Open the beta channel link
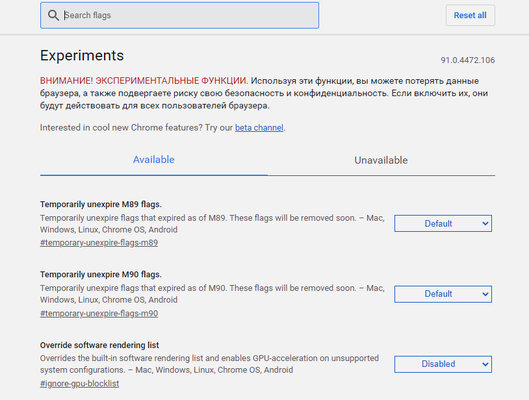The height and width of the screenshot is (400, 529). pos(259,128)
